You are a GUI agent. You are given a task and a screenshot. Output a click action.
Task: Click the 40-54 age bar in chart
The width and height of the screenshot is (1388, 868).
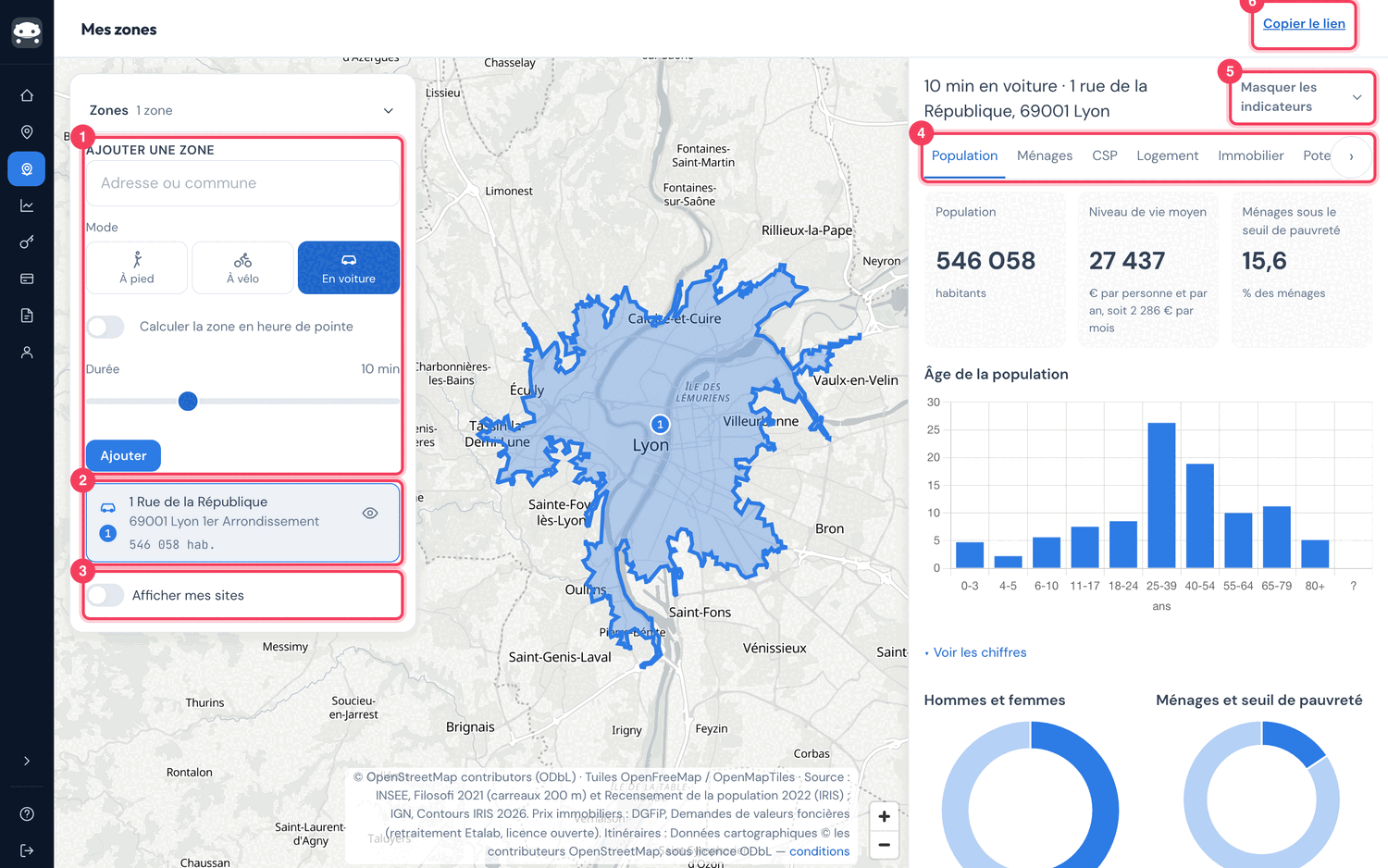[x=1200, y=516]
